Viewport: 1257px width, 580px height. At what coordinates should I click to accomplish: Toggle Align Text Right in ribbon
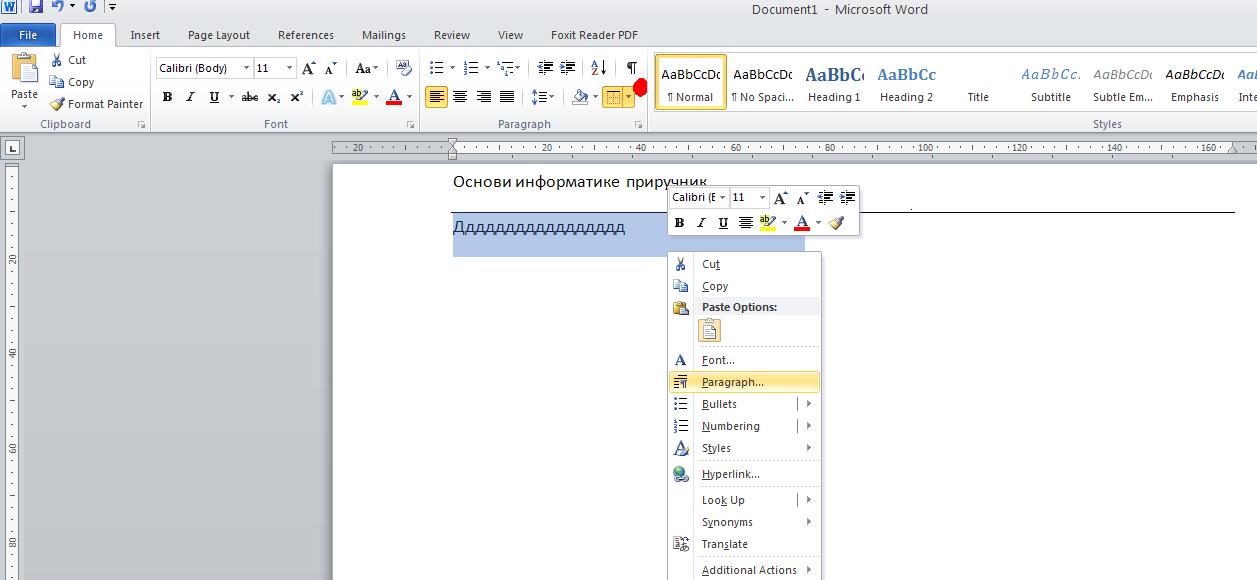484,97
